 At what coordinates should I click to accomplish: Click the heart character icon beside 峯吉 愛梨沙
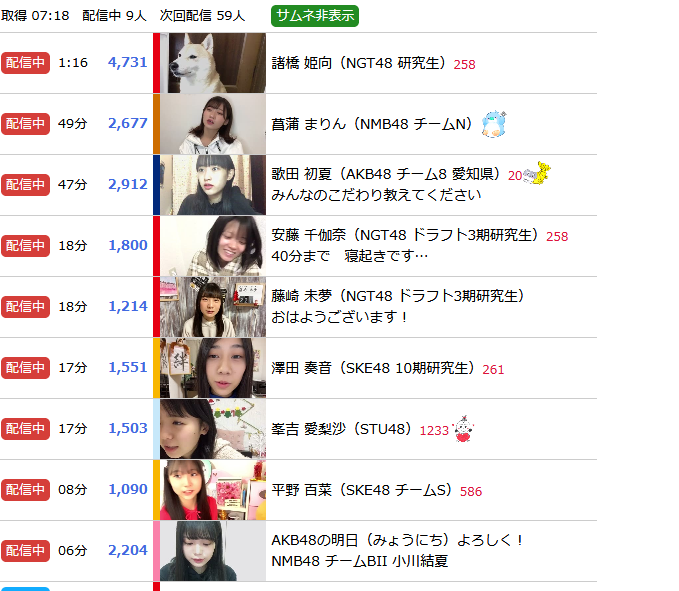point(463,429)
